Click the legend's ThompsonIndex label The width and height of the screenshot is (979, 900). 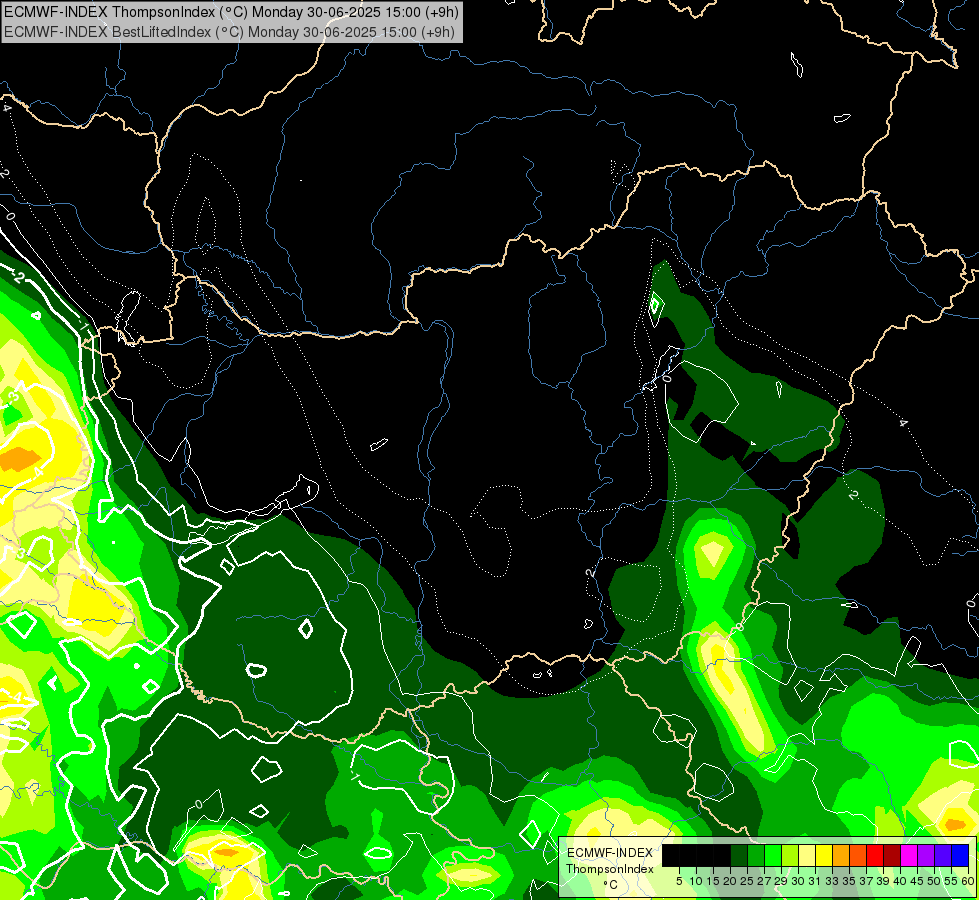tap(610, 869)
